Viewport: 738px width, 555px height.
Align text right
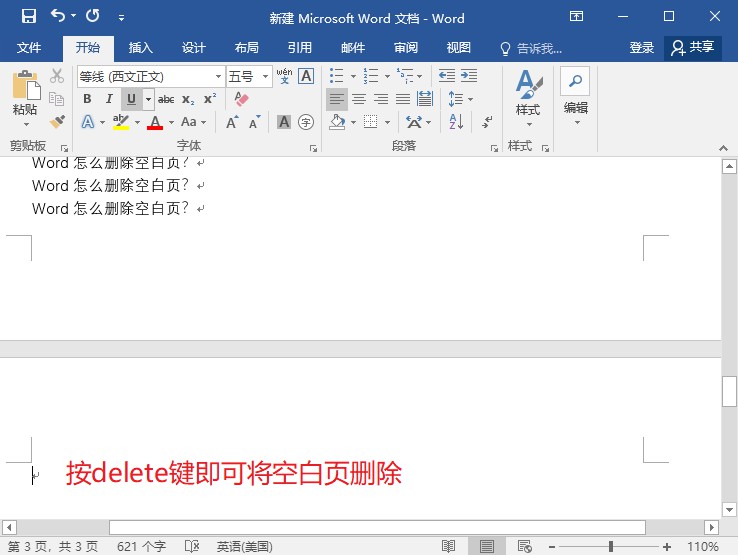click(x=381, y=99)
